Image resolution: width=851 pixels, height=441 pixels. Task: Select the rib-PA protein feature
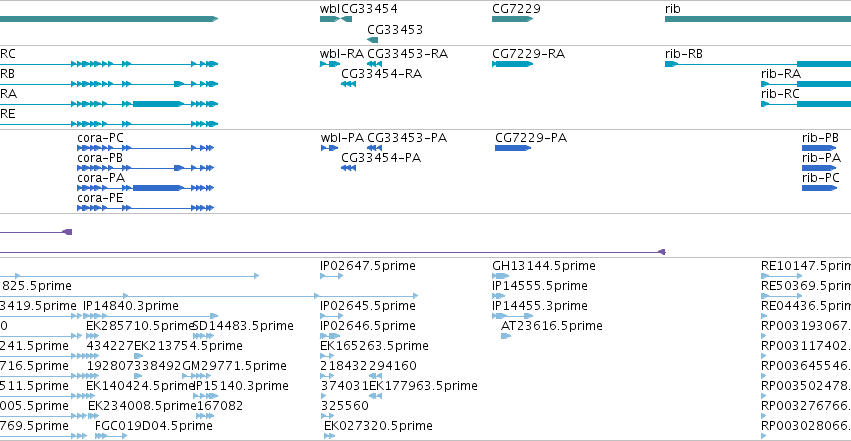point(819,168)
